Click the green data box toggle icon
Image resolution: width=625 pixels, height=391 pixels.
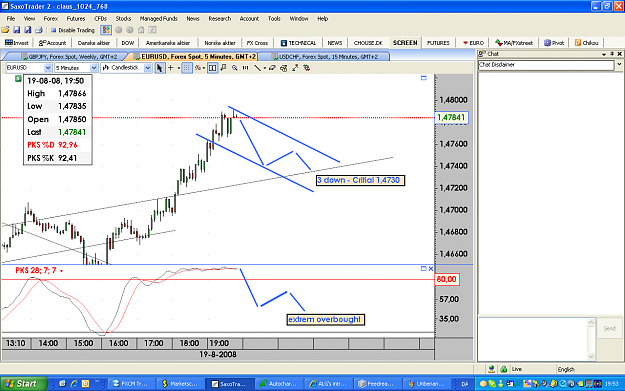[18, 79]
